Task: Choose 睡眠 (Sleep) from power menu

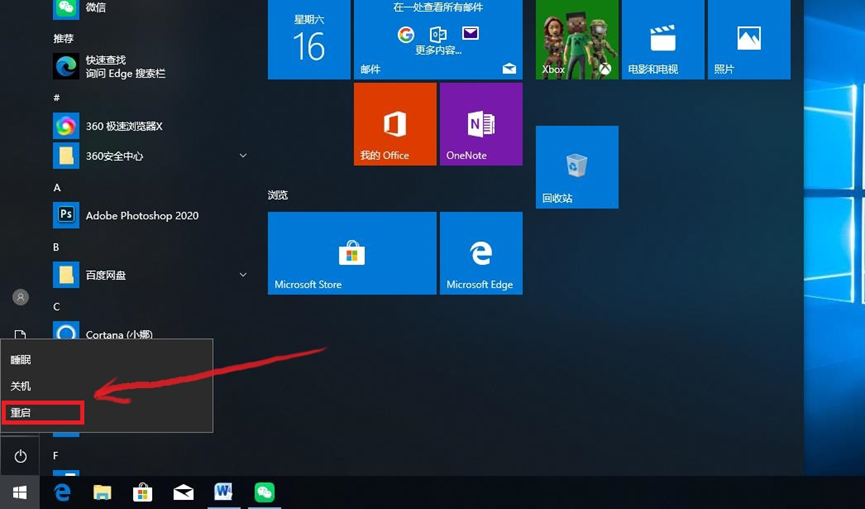Action: (106, 360)
